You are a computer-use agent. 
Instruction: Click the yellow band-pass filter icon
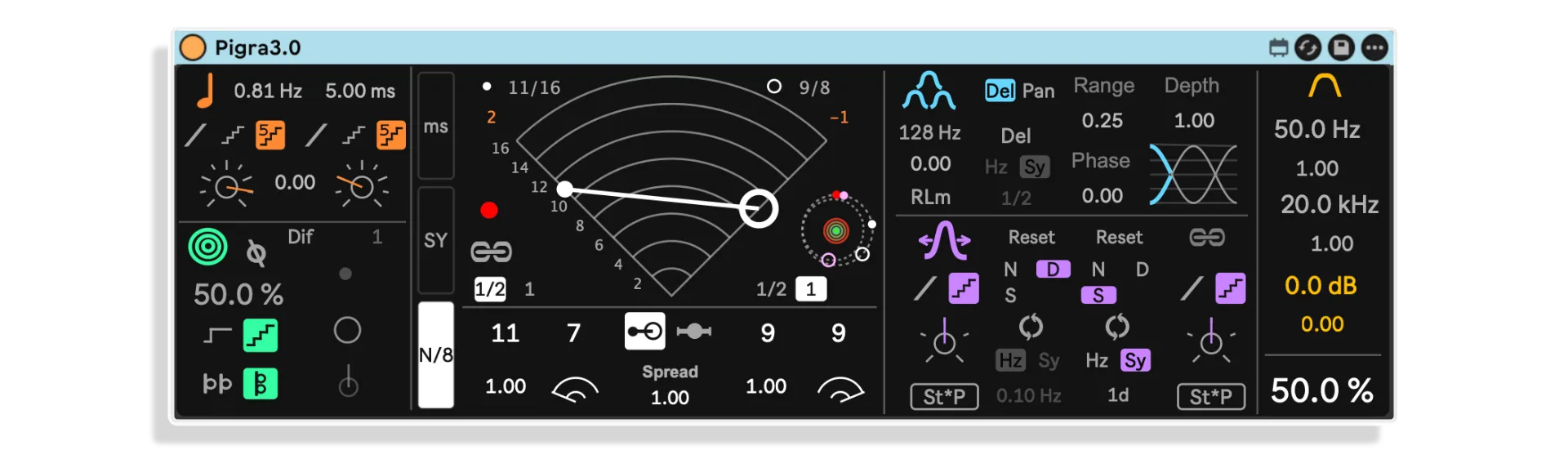[x=1325, y=85]
